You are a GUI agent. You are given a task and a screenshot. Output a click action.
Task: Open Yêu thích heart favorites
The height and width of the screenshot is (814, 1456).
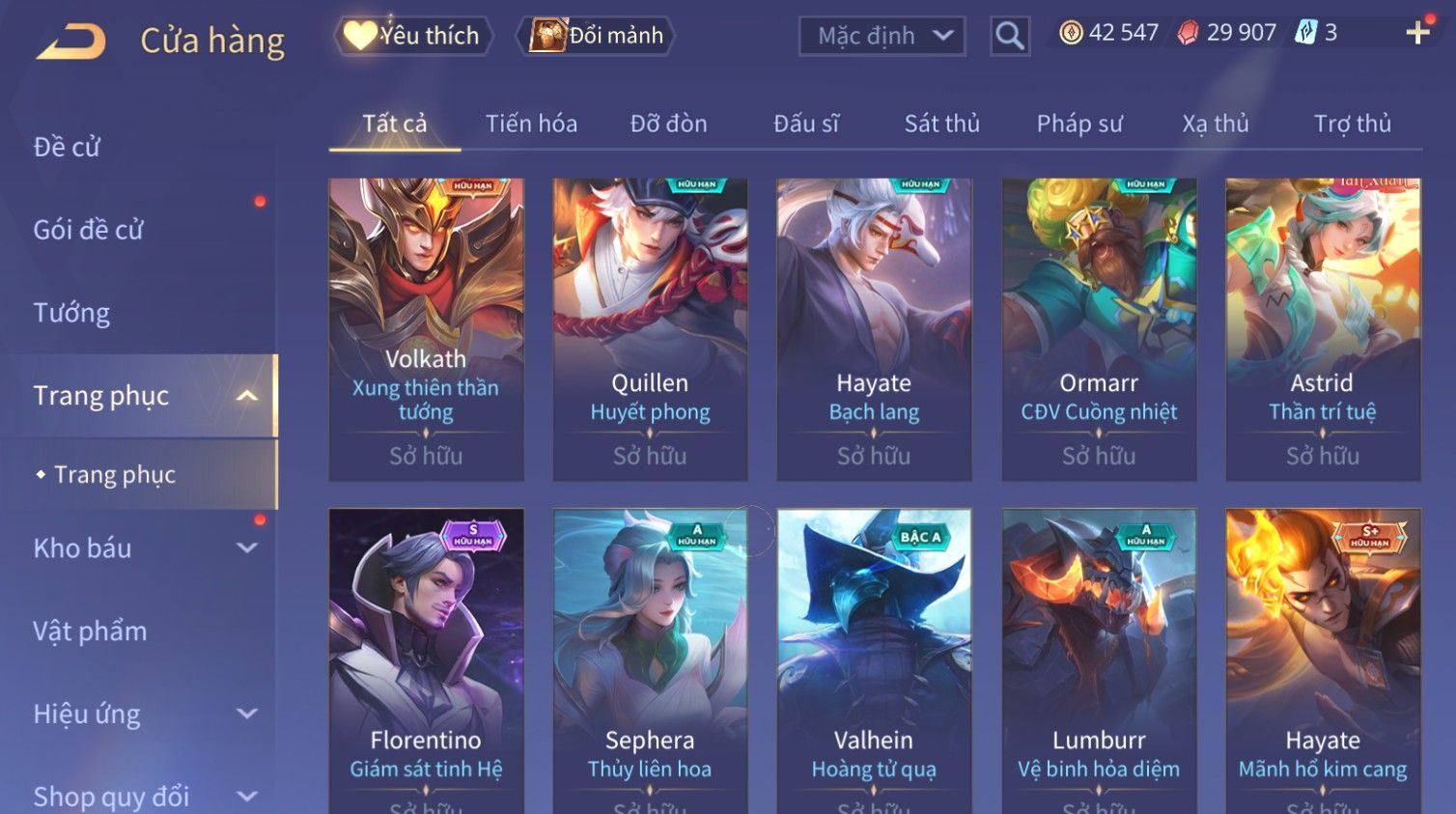coord(413,36)
